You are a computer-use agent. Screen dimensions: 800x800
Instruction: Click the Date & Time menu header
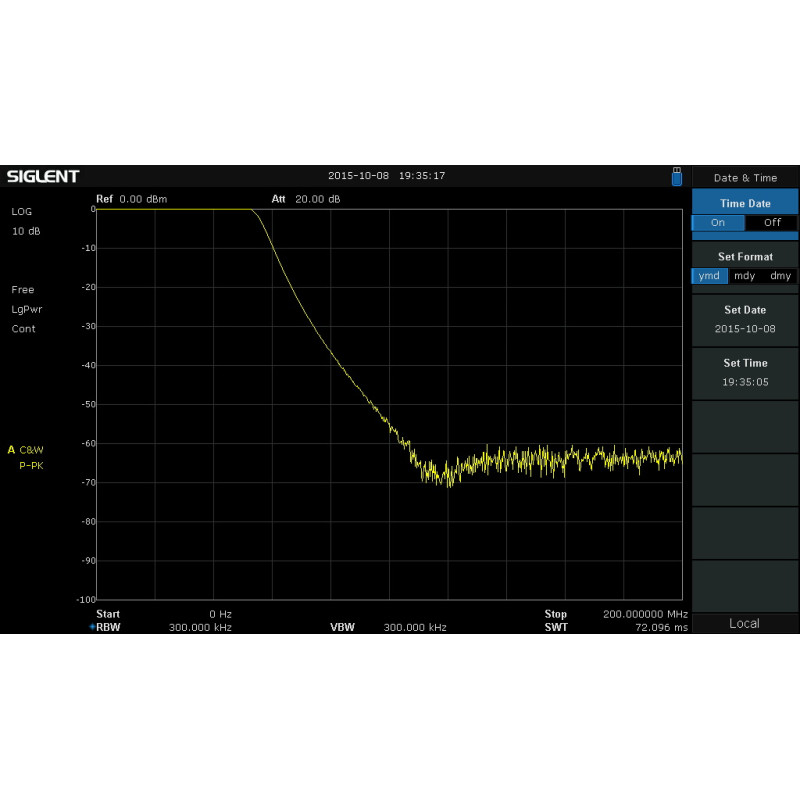tap(745, 177)
